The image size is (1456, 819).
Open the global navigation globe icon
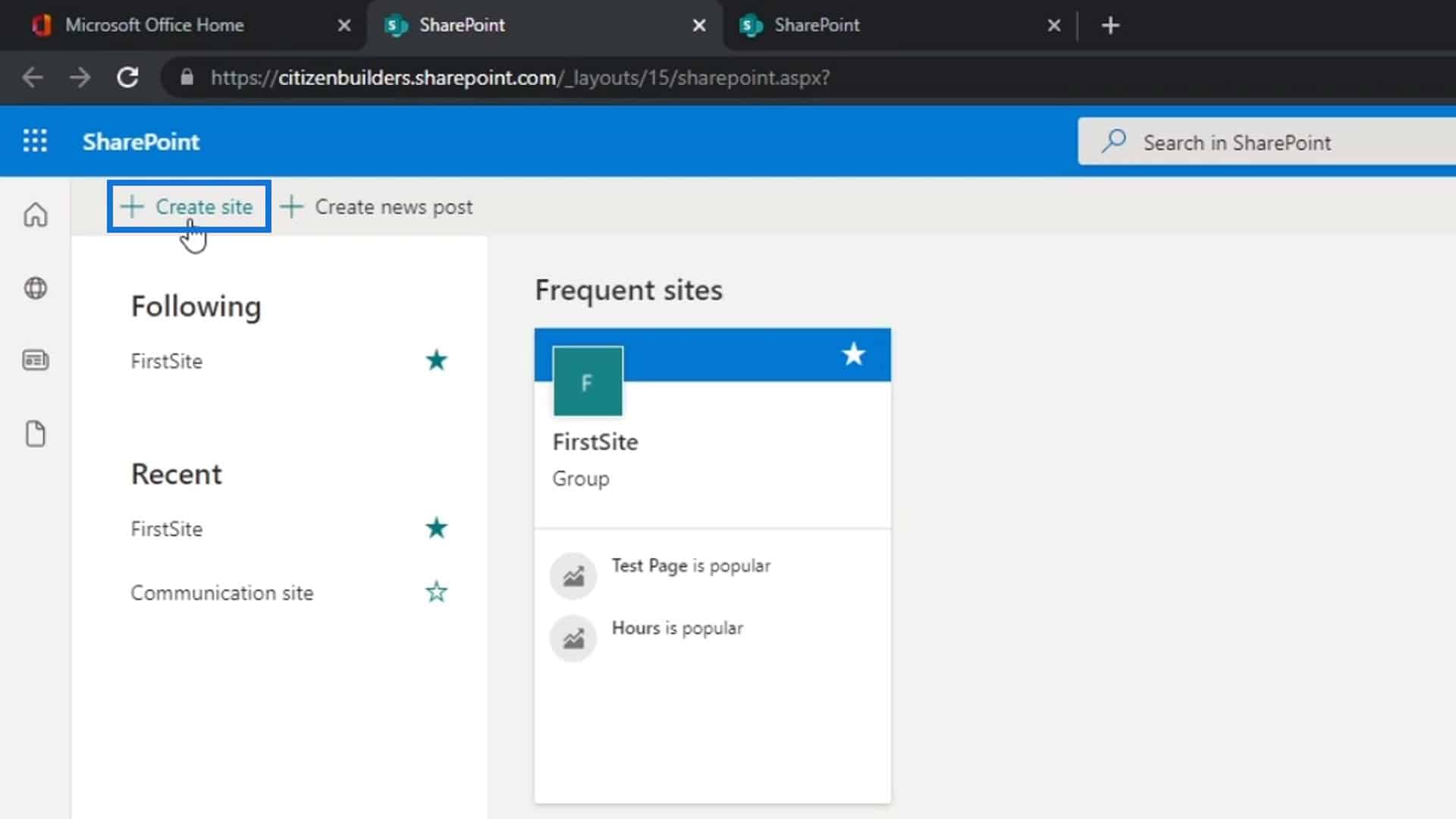pos(36,288)
